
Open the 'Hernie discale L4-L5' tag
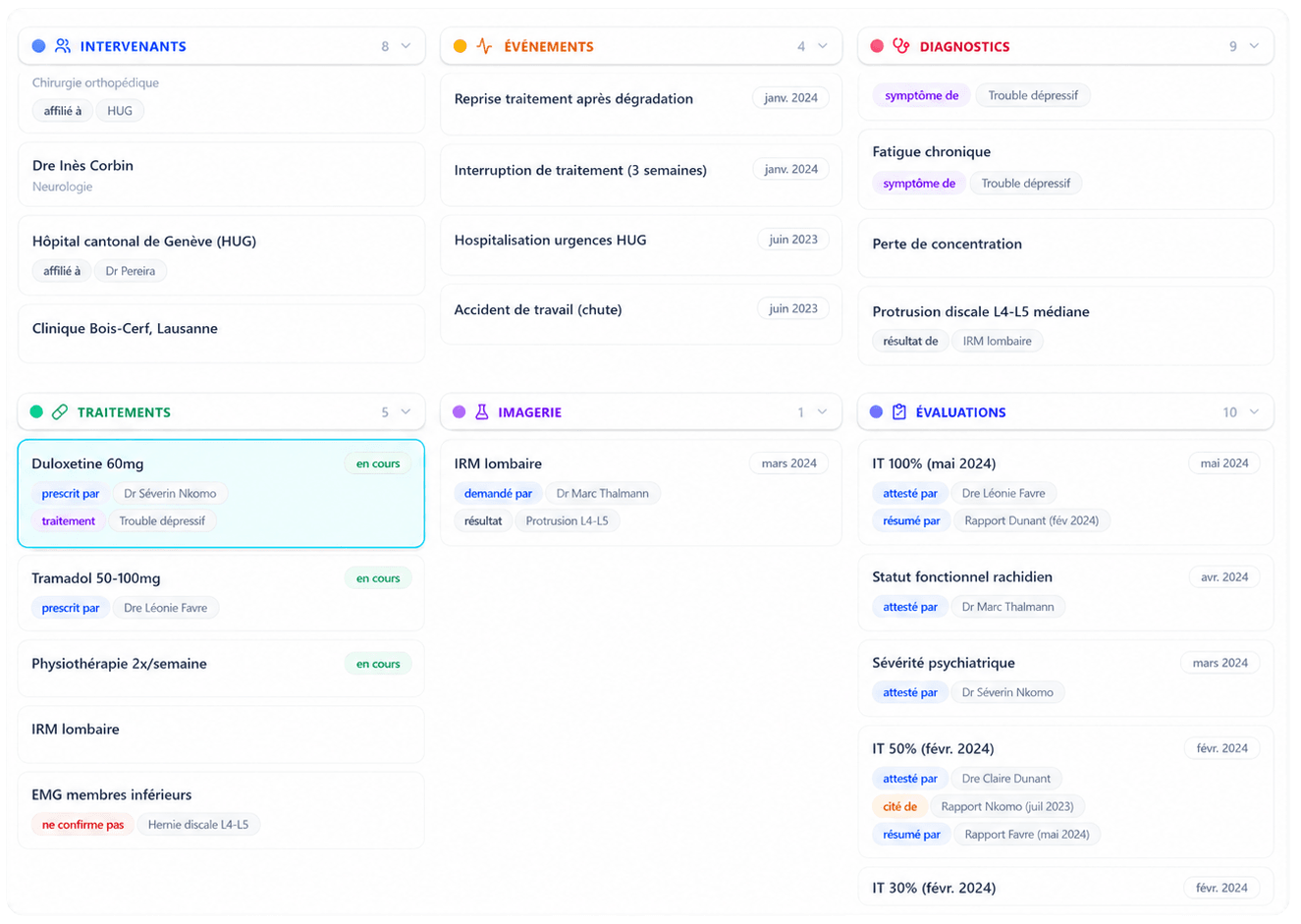coord(198,825)
